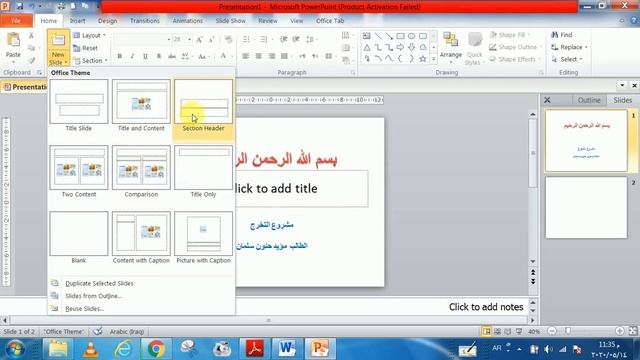Click the increase font size icon
The height and width of the screenshot is (360, 640).
point(199,40)
